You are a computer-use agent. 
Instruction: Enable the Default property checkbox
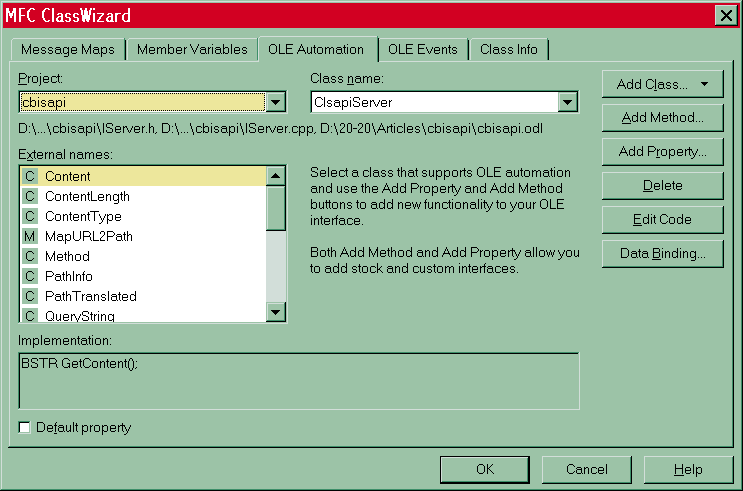[x=25, y=428]
